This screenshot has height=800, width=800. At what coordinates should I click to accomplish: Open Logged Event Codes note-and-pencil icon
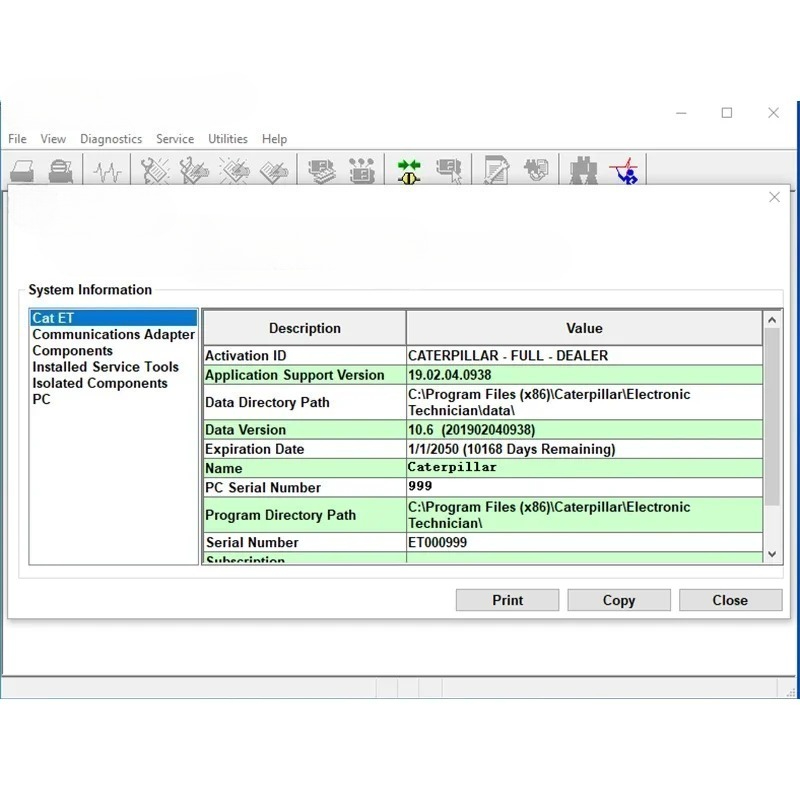[274, 172]
